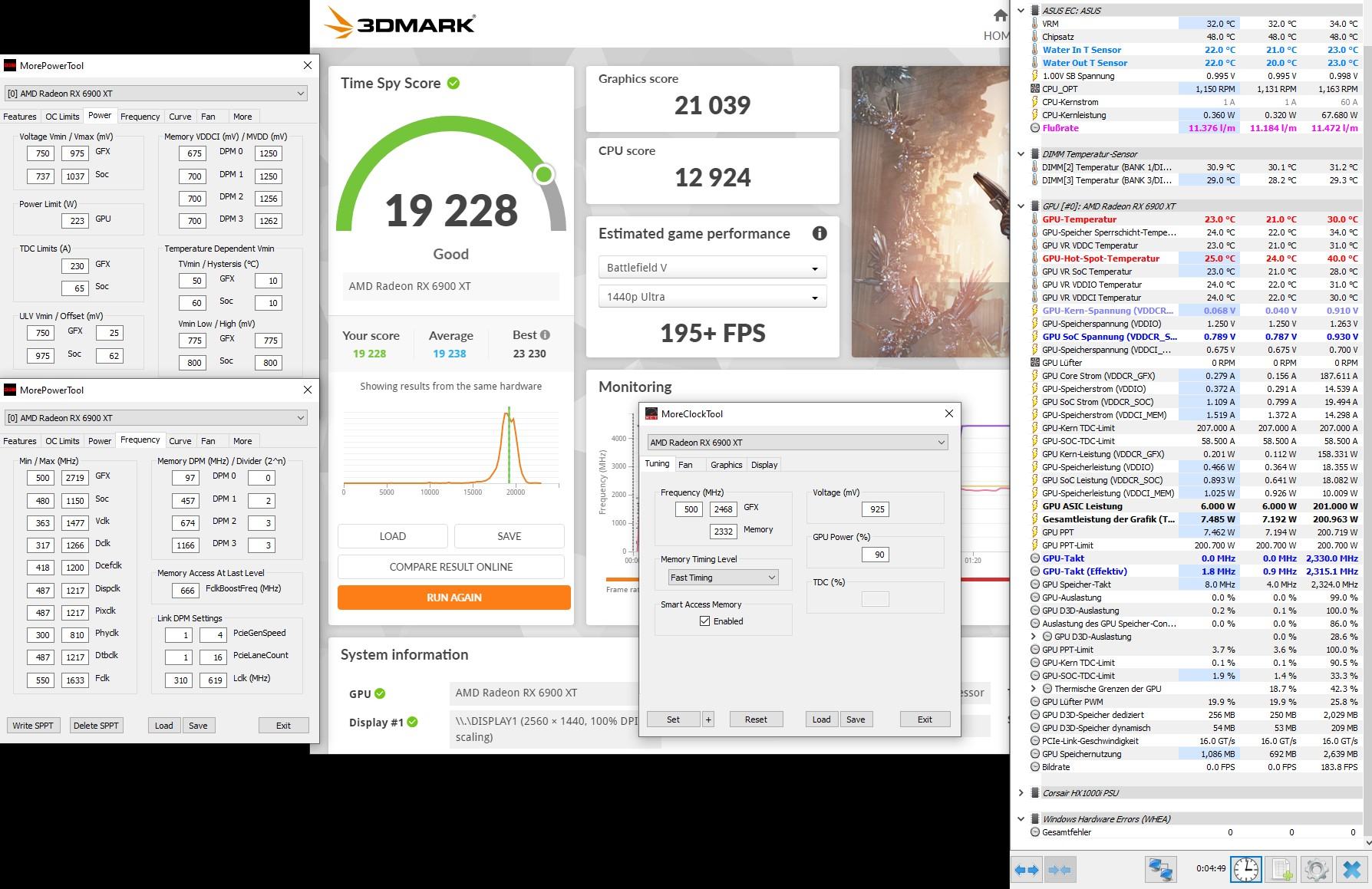The height and width of the screenshot is (889, 1372).
Task: Collapse the ASUS EC: ASUS sensor group
Action: pos(1021,11)
